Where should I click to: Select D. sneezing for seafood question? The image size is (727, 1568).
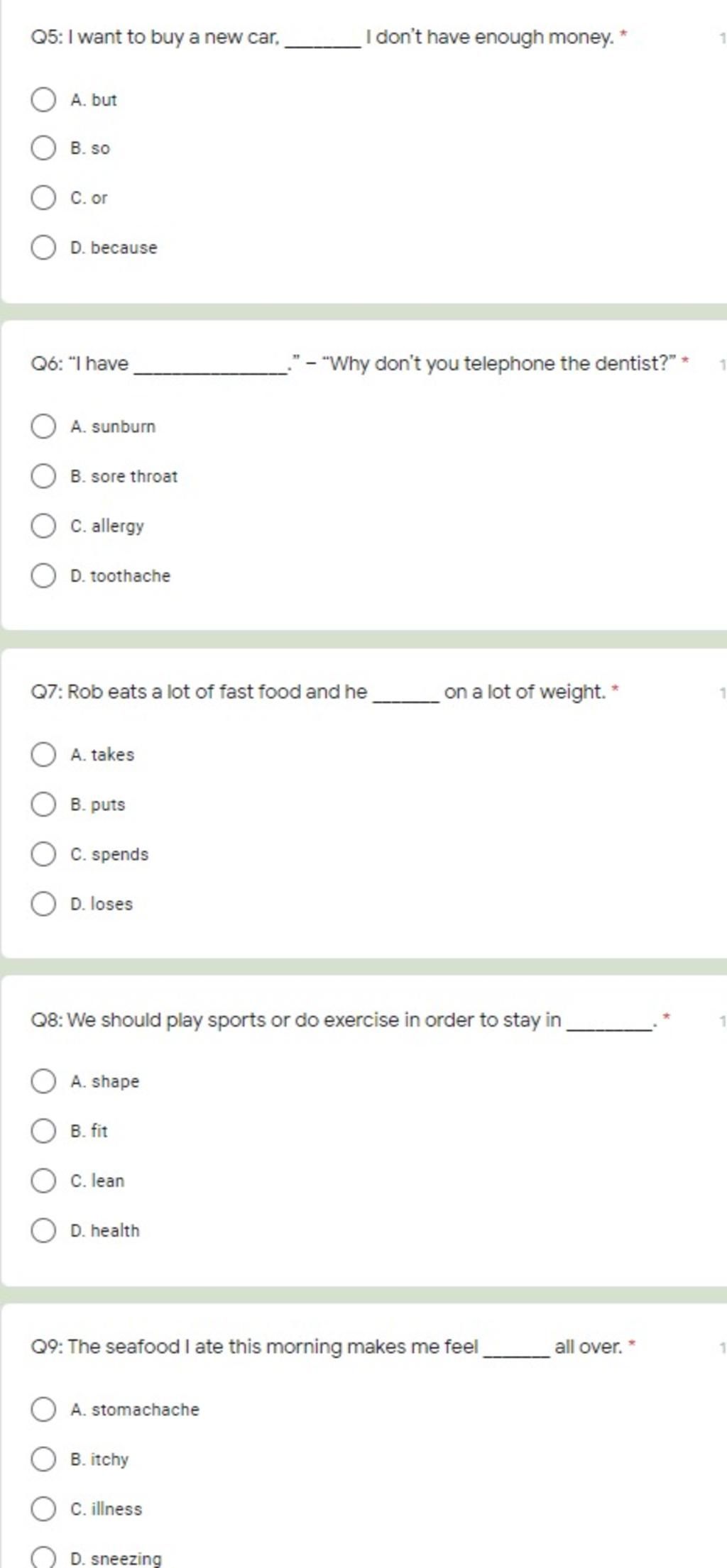click(43, 1557)
